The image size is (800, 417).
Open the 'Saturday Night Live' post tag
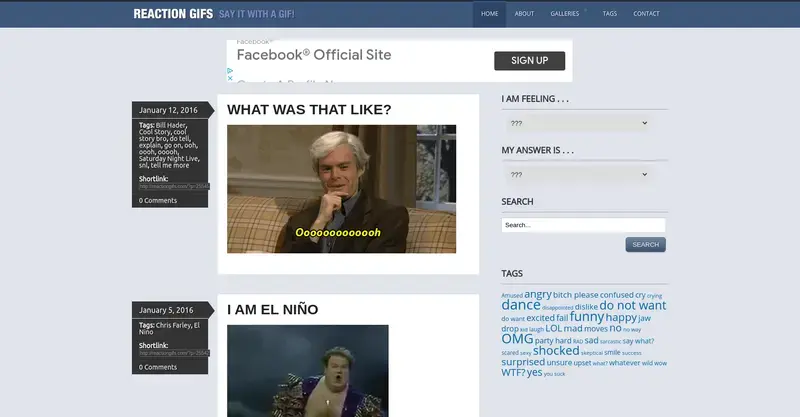click(x=169, y=159)
